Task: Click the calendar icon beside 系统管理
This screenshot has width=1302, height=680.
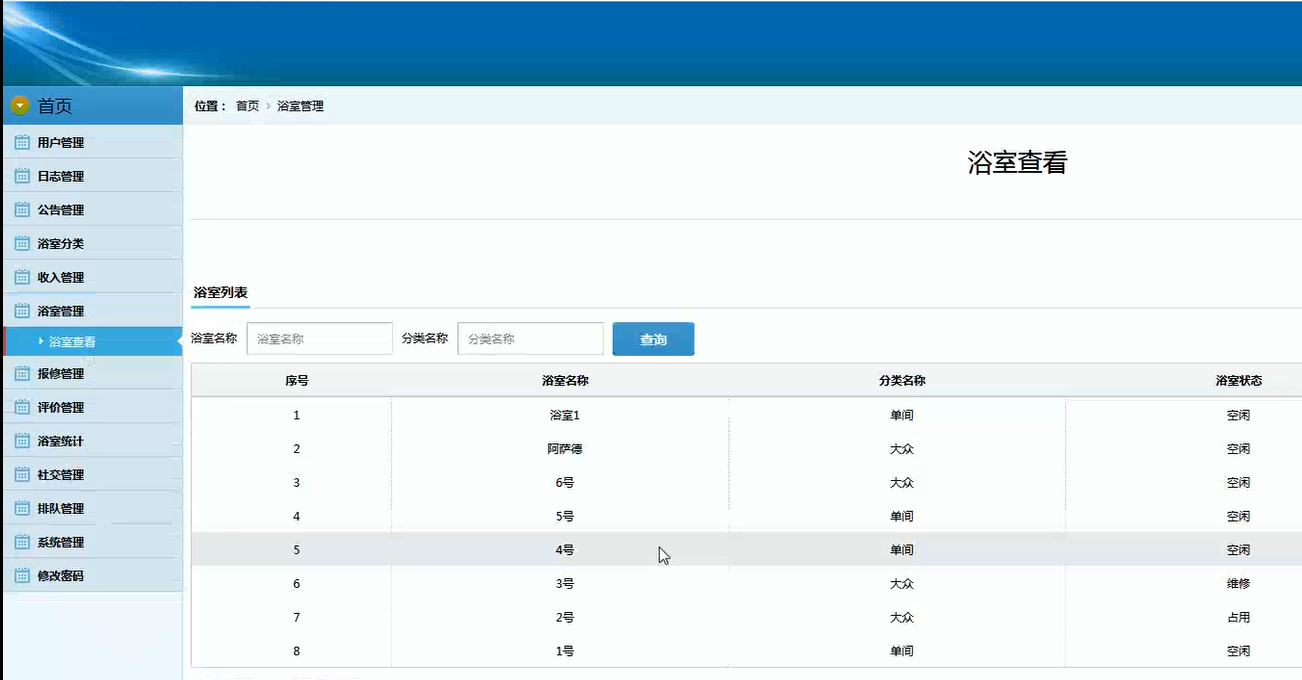Action: 22,543
